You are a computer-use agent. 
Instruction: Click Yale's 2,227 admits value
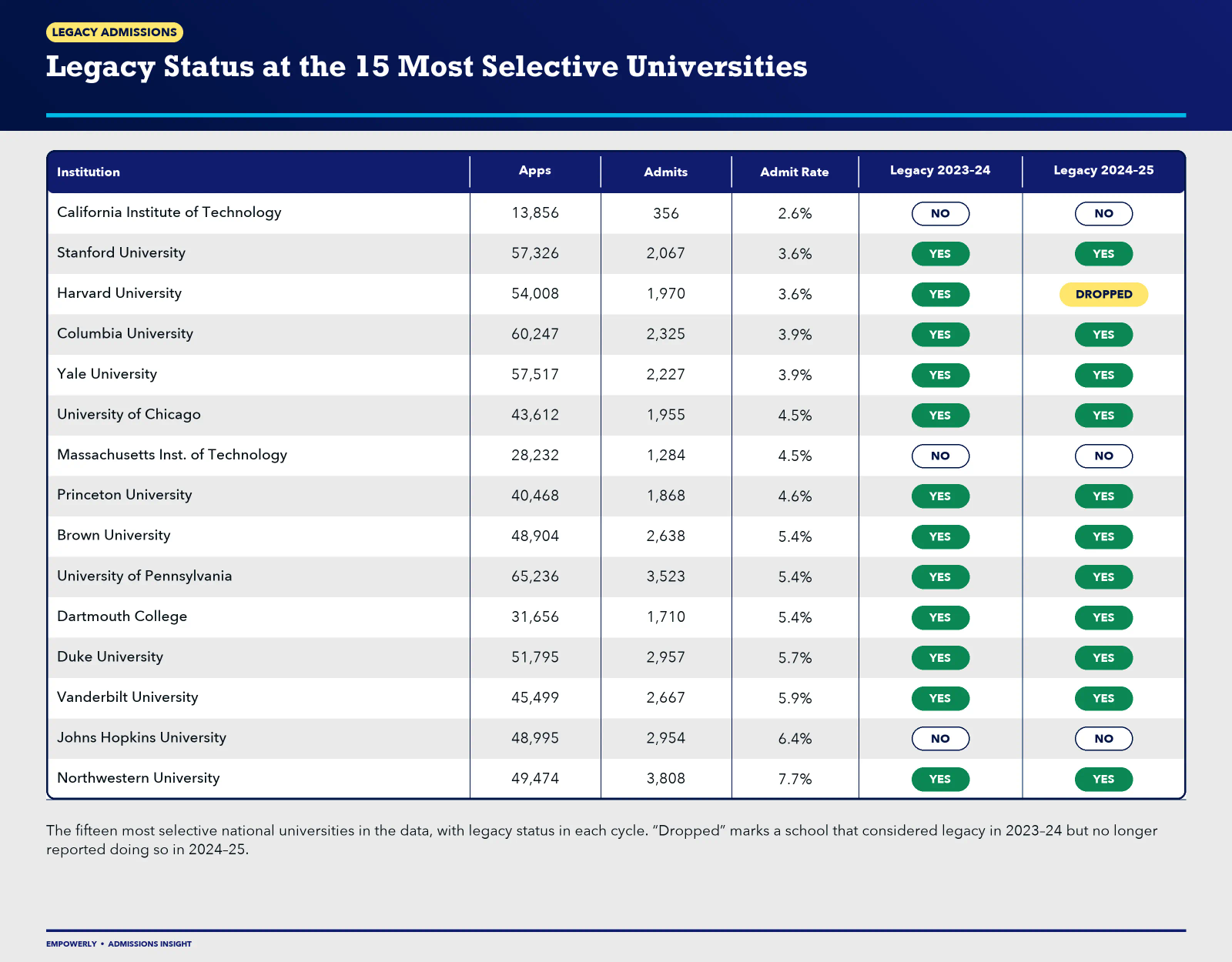tap(666, 375)
